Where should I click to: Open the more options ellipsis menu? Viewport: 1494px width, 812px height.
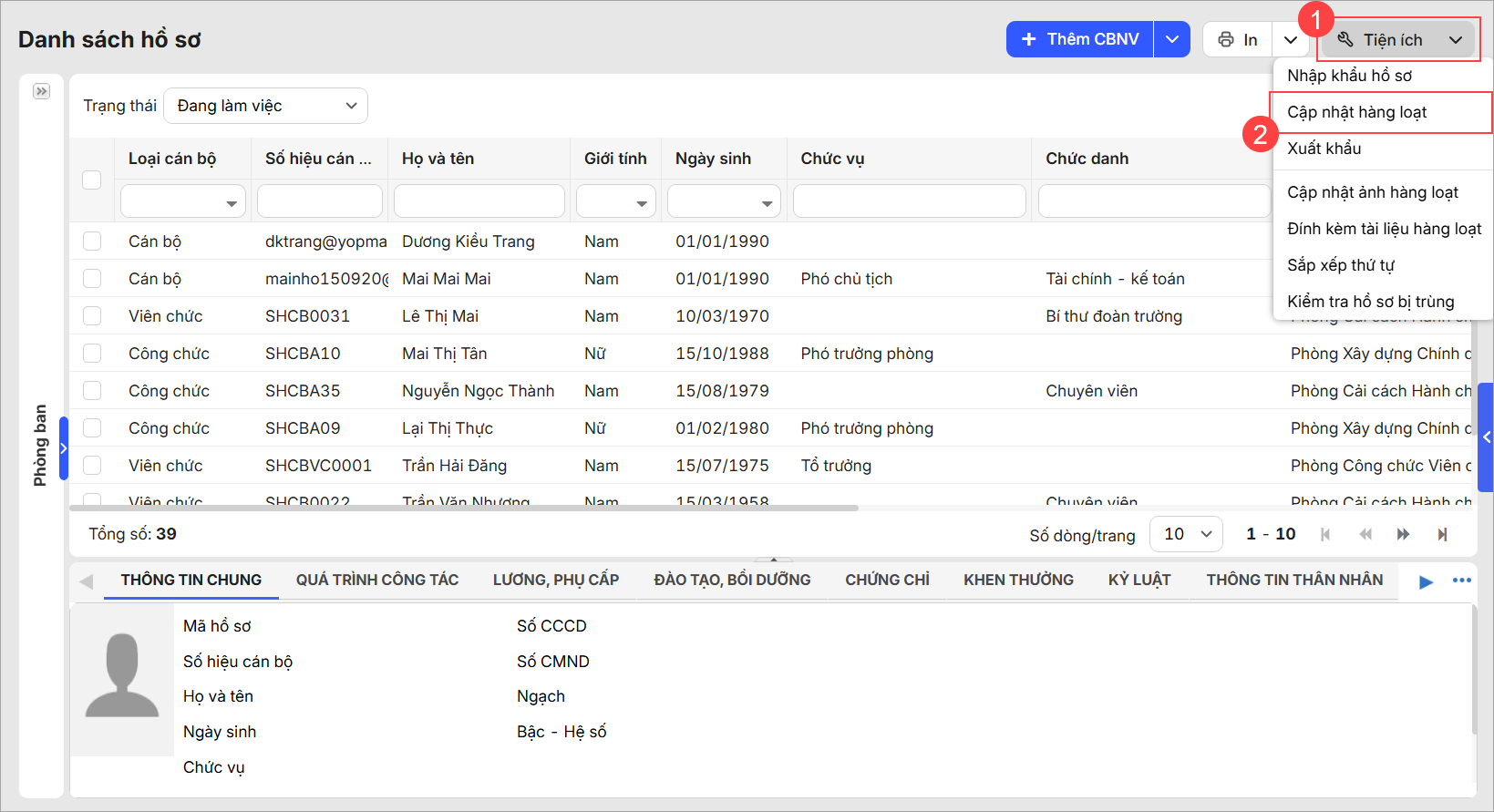coord(1462,581)
